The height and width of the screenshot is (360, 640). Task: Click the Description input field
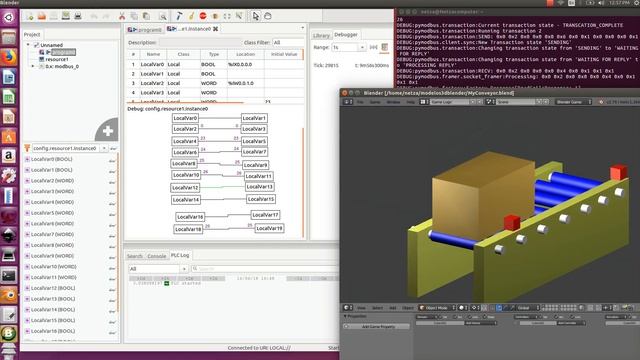[x=200, y=42]
